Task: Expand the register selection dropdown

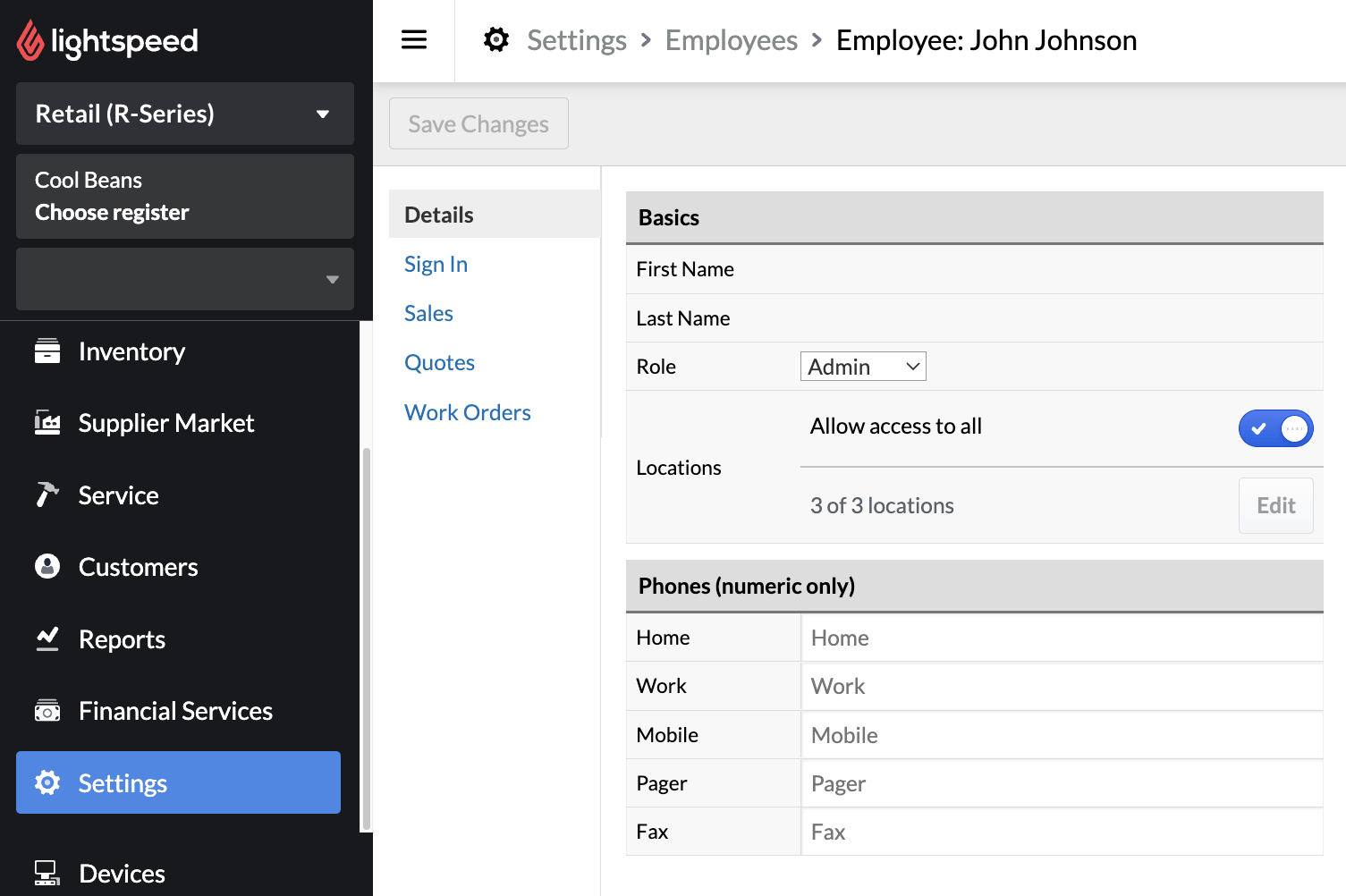Action: click(184, 279)
